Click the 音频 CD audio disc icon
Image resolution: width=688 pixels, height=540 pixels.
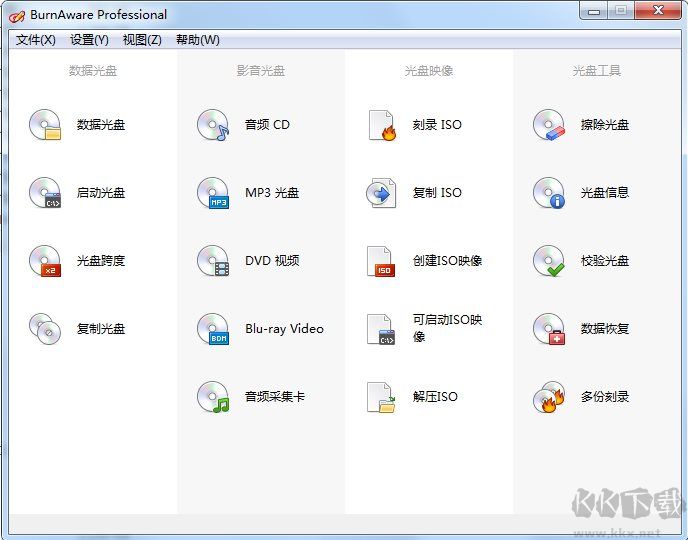click(x=213, y=125)
